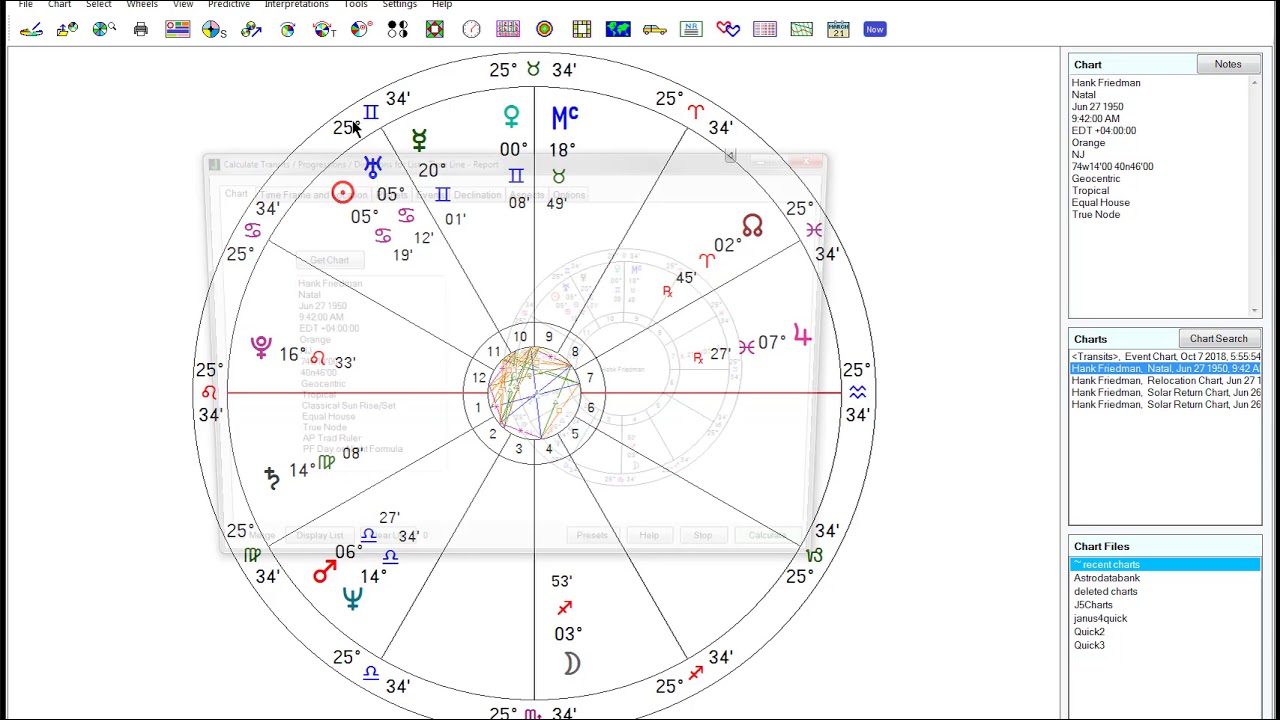Click the Chart details scrollbar down arrow
The width and height of the screenshot is (1280, 720).
coord(1255,311)
